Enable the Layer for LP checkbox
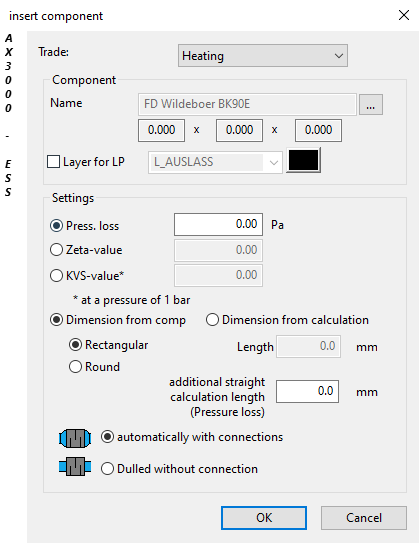This screenshot has width=420, height=544. 53,162
